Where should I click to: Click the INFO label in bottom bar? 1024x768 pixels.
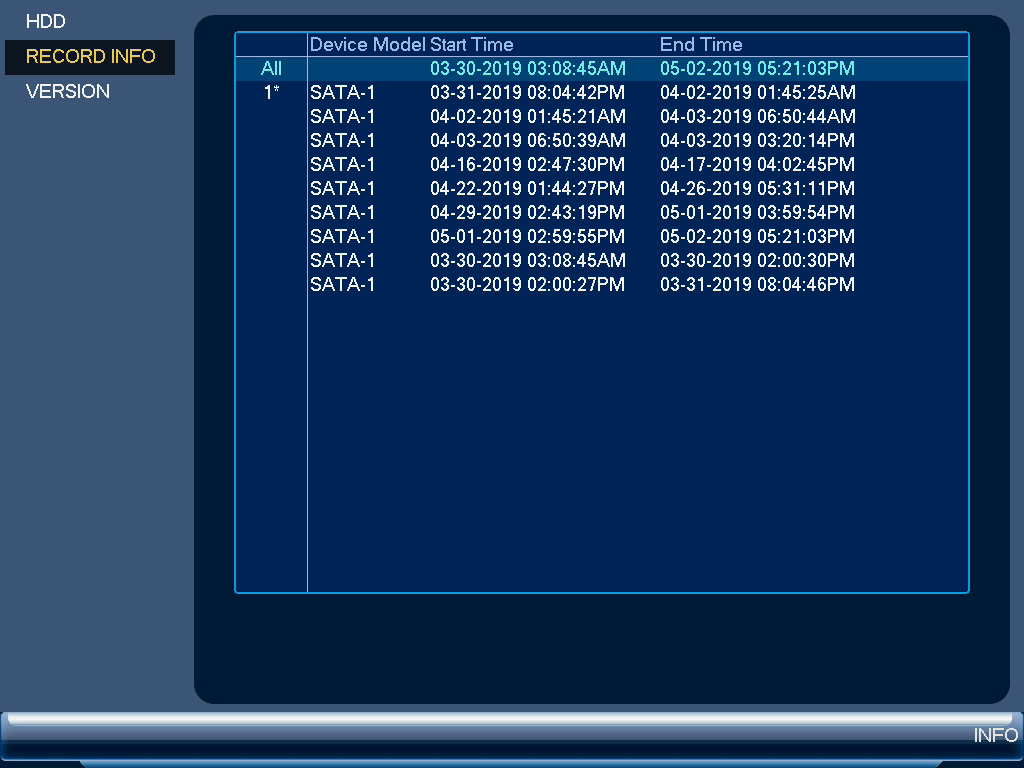tap(996, 735)
